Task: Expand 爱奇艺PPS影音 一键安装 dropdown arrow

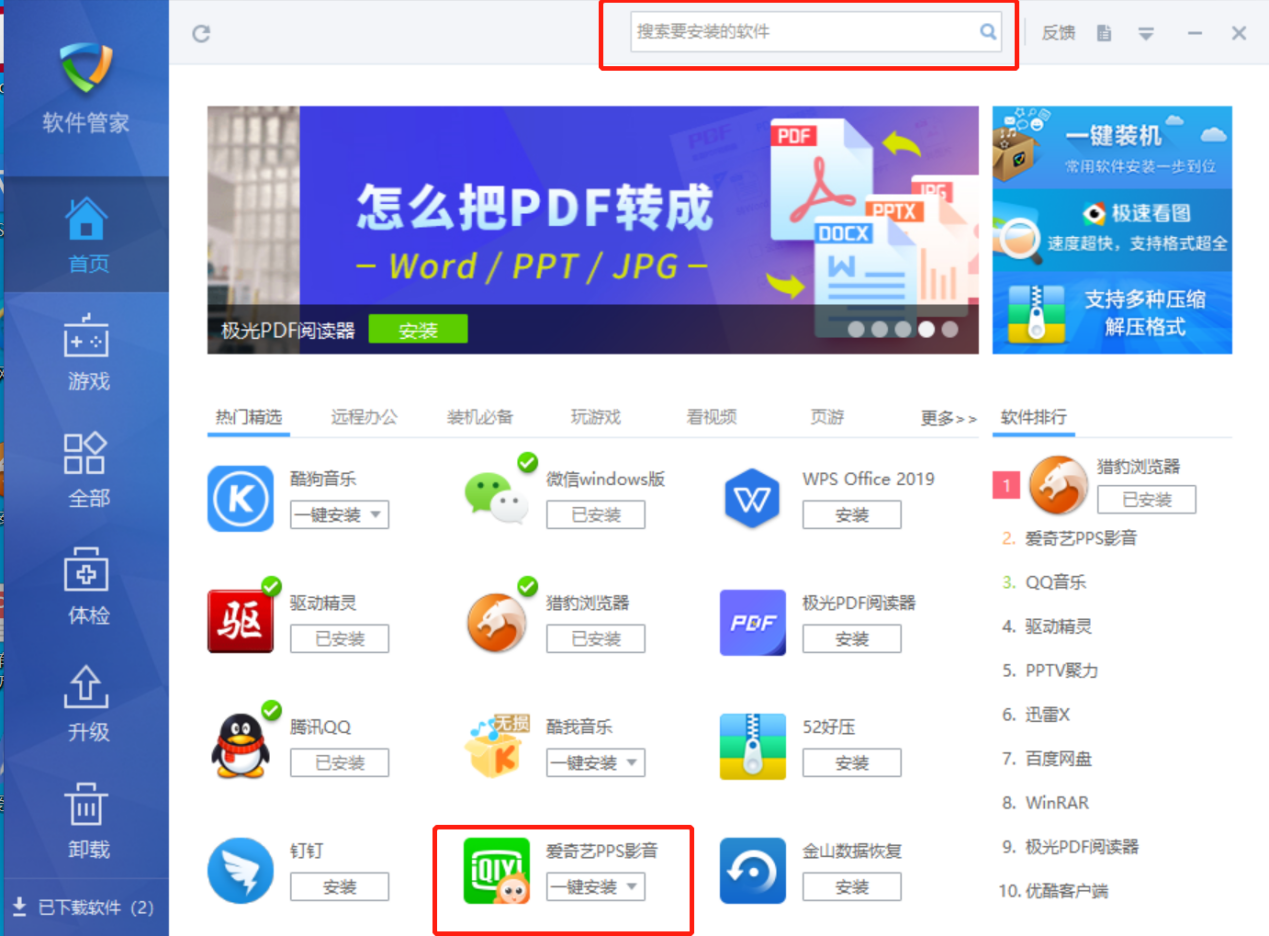Action: pyautogui.click(x=632, y=887)
